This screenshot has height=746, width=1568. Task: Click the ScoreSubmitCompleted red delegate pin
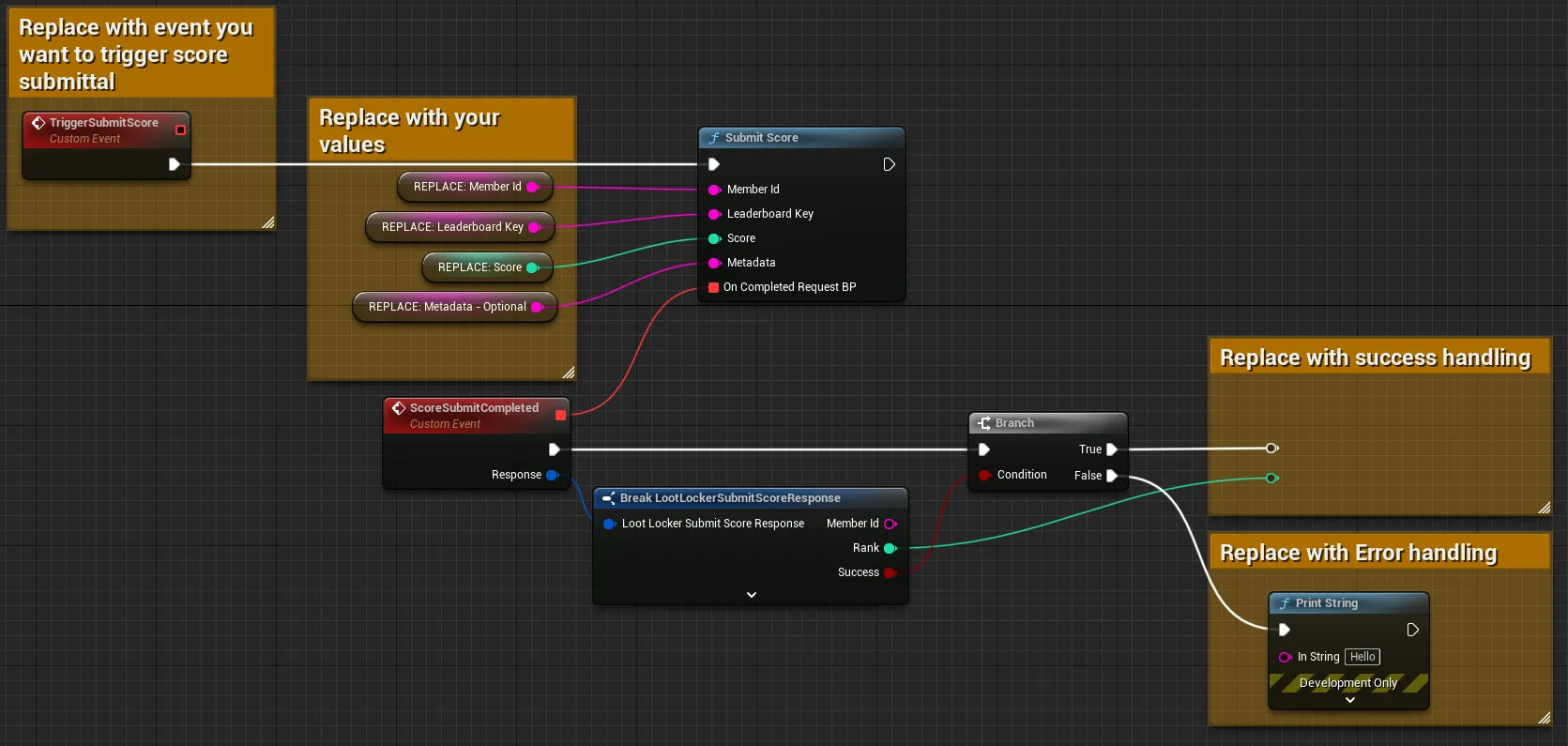tap(560, 415)
